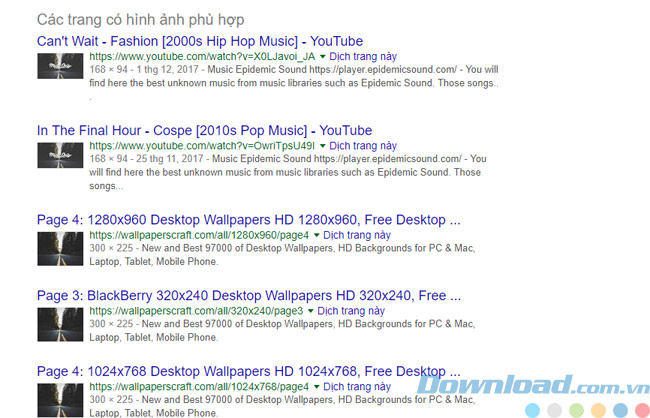
Task: Click thumbnail of In The Final Hour result
Action: coord(60,155)
